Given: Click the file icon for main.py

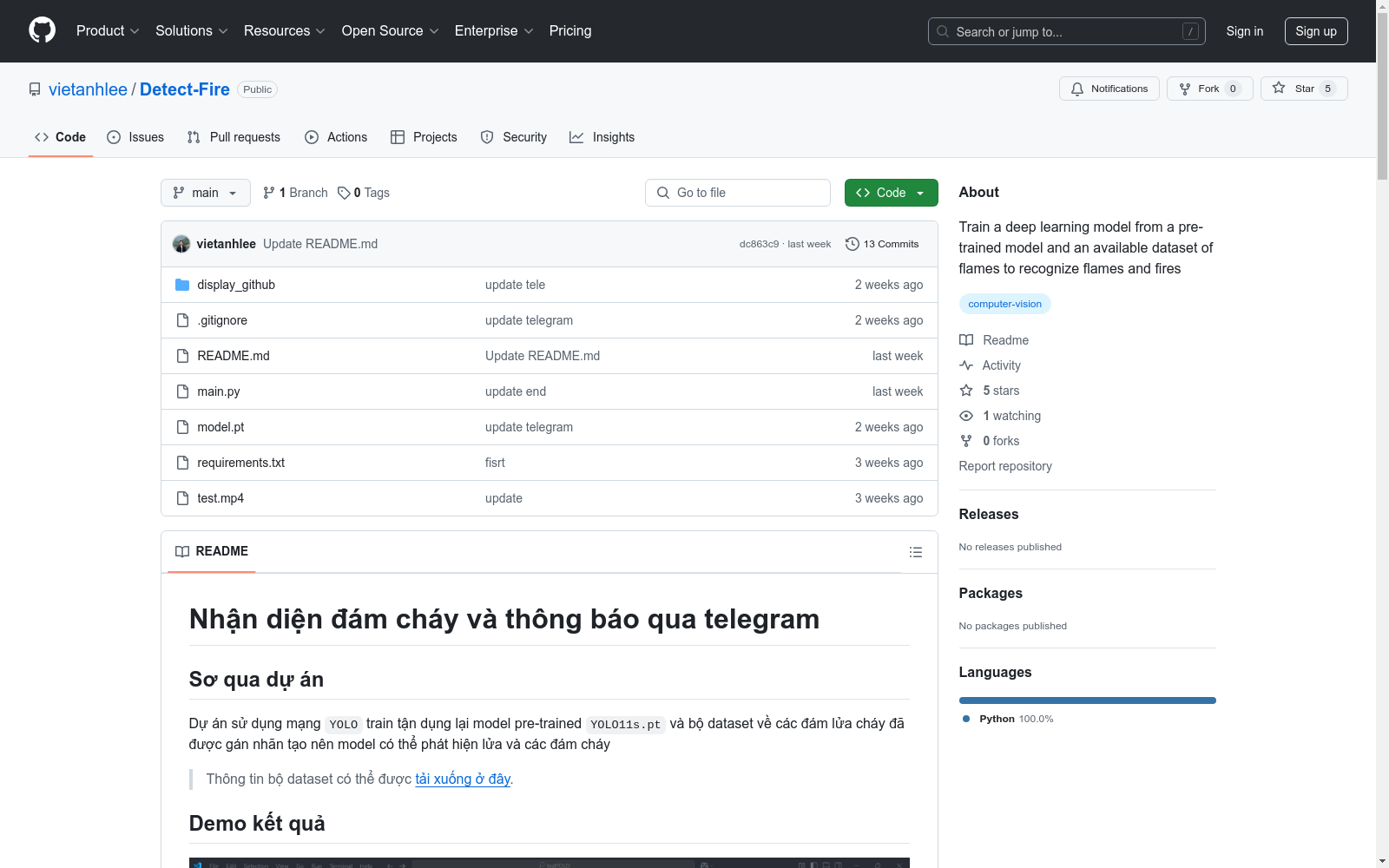Looking at the screenshot, I should [182, 391].
